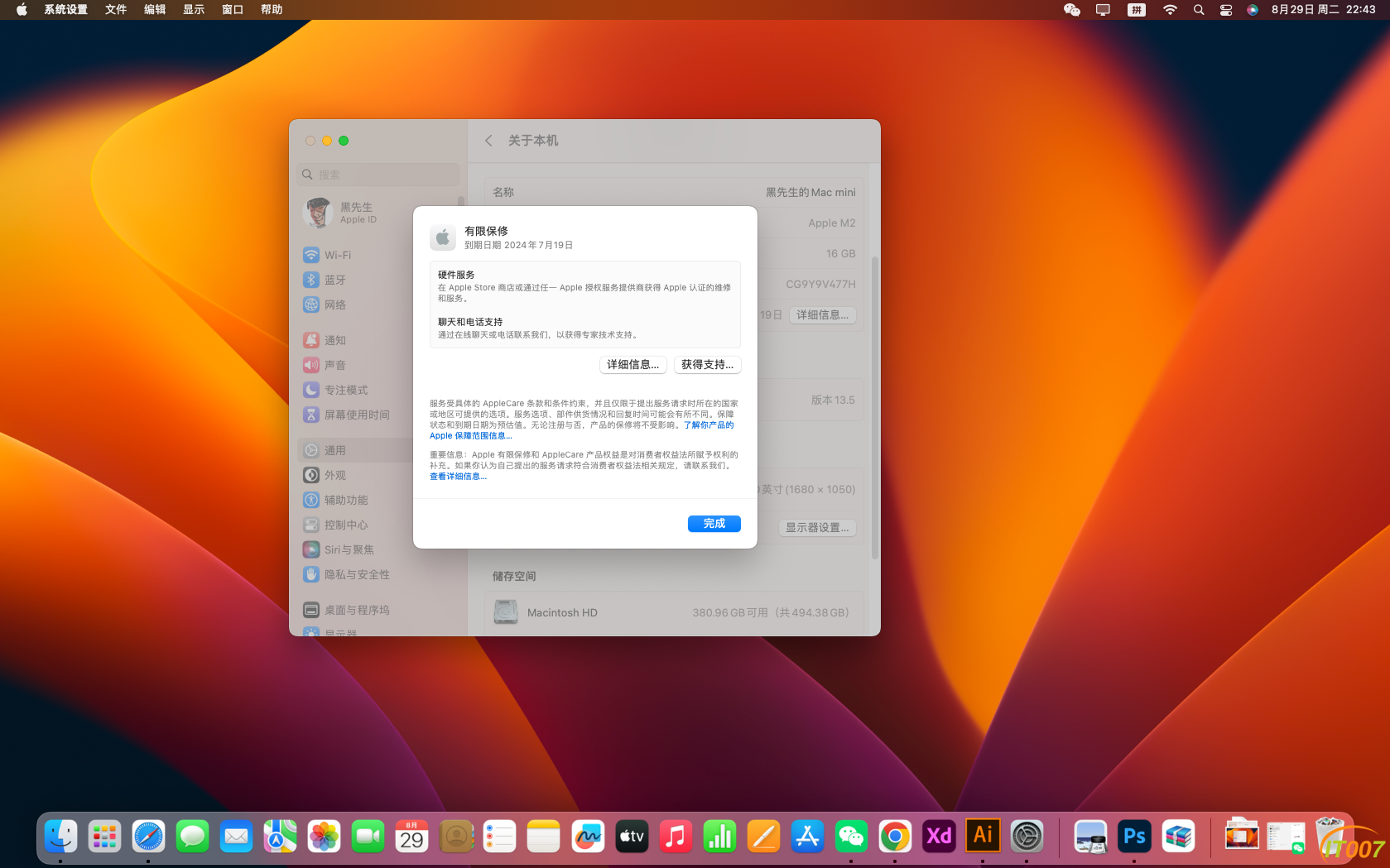Open the 编辑 menu
Image resolution: width=1390 pixels, height=868 pixels.
pos(155,10)
